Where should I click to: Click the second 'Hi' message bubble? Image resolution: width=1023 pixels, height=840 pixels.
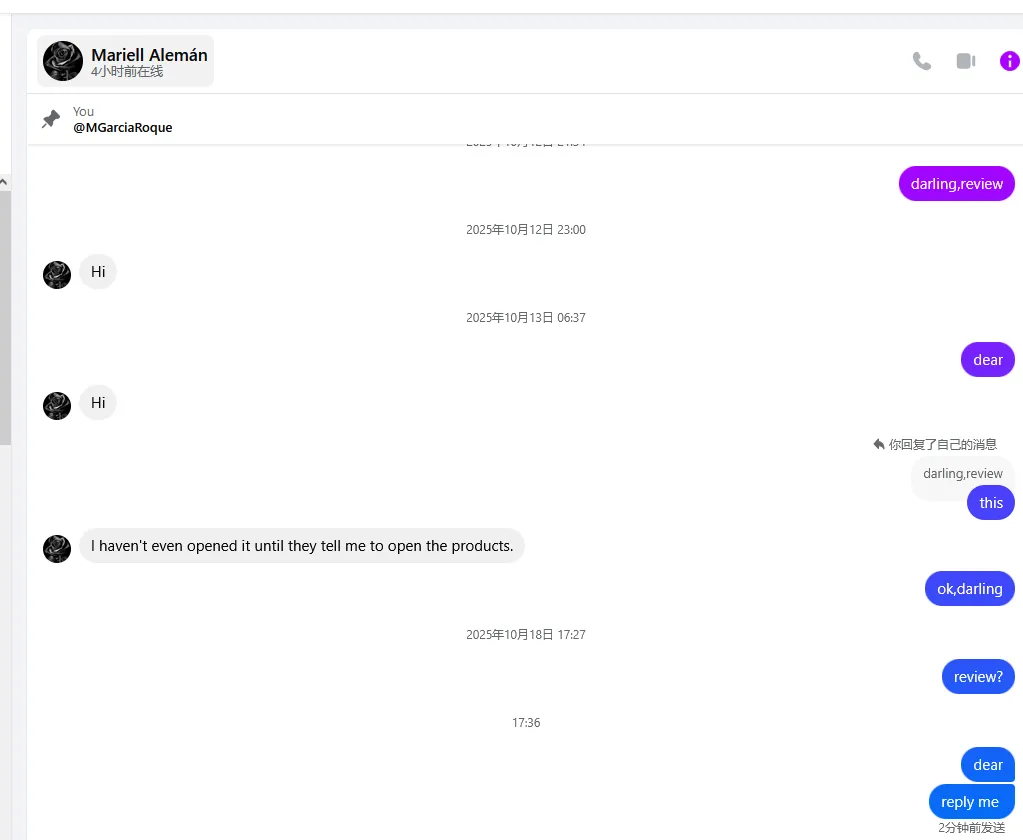(98, 403)
